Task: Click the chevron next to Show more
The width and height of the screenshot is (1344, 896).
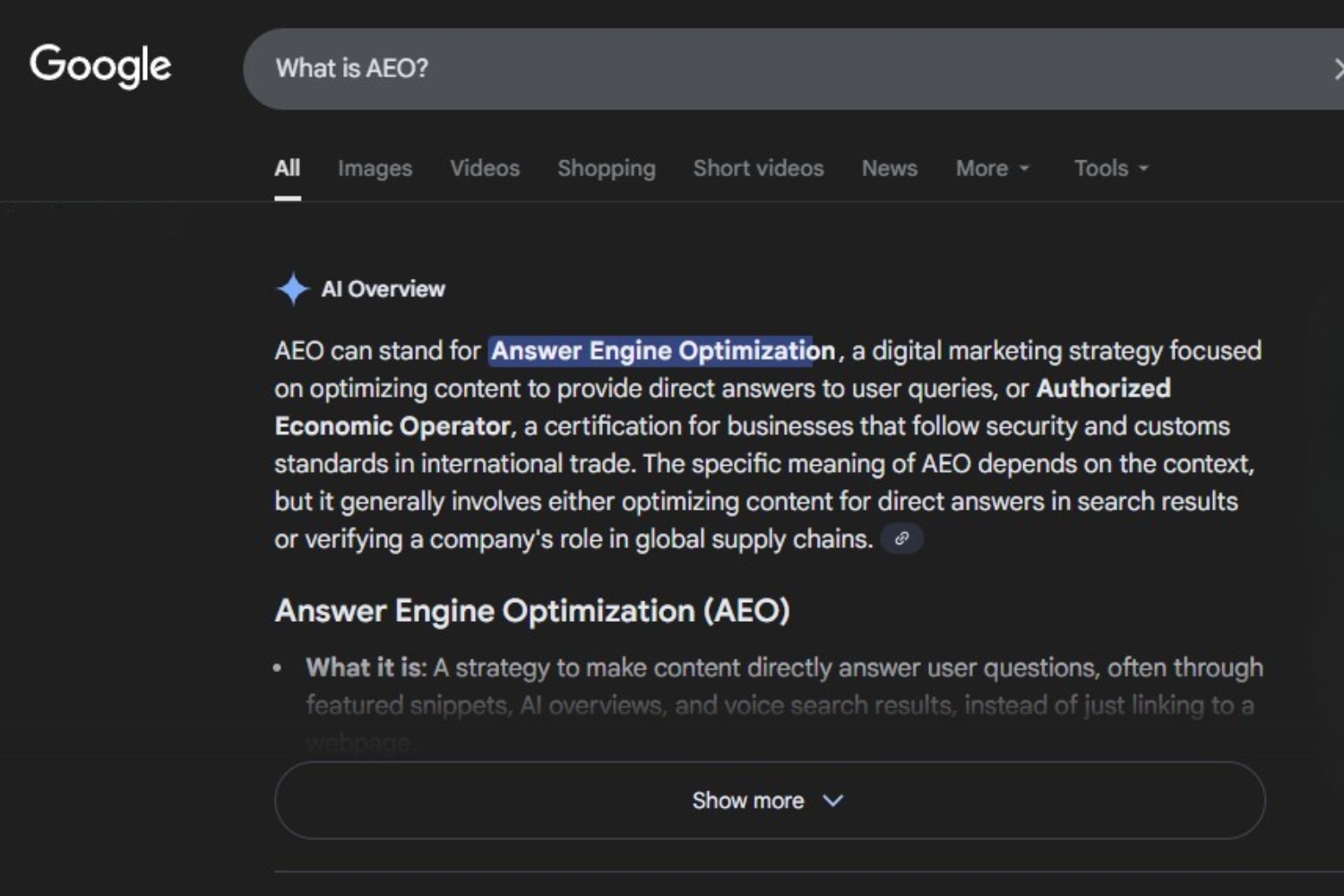Action: click(833, 801)
